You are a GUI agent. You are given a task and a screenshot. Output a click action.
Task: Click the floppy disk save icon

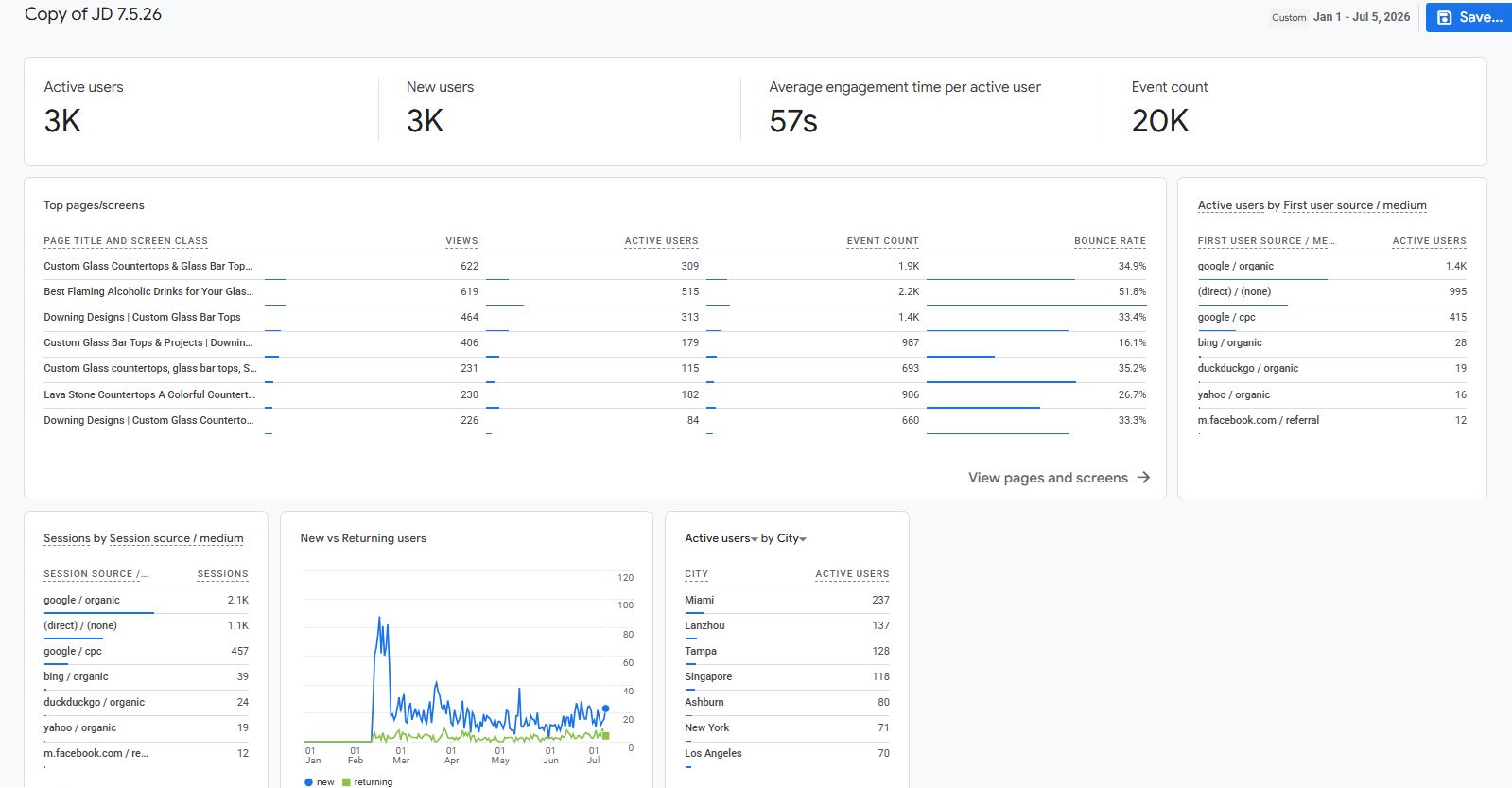[1444, 17]
